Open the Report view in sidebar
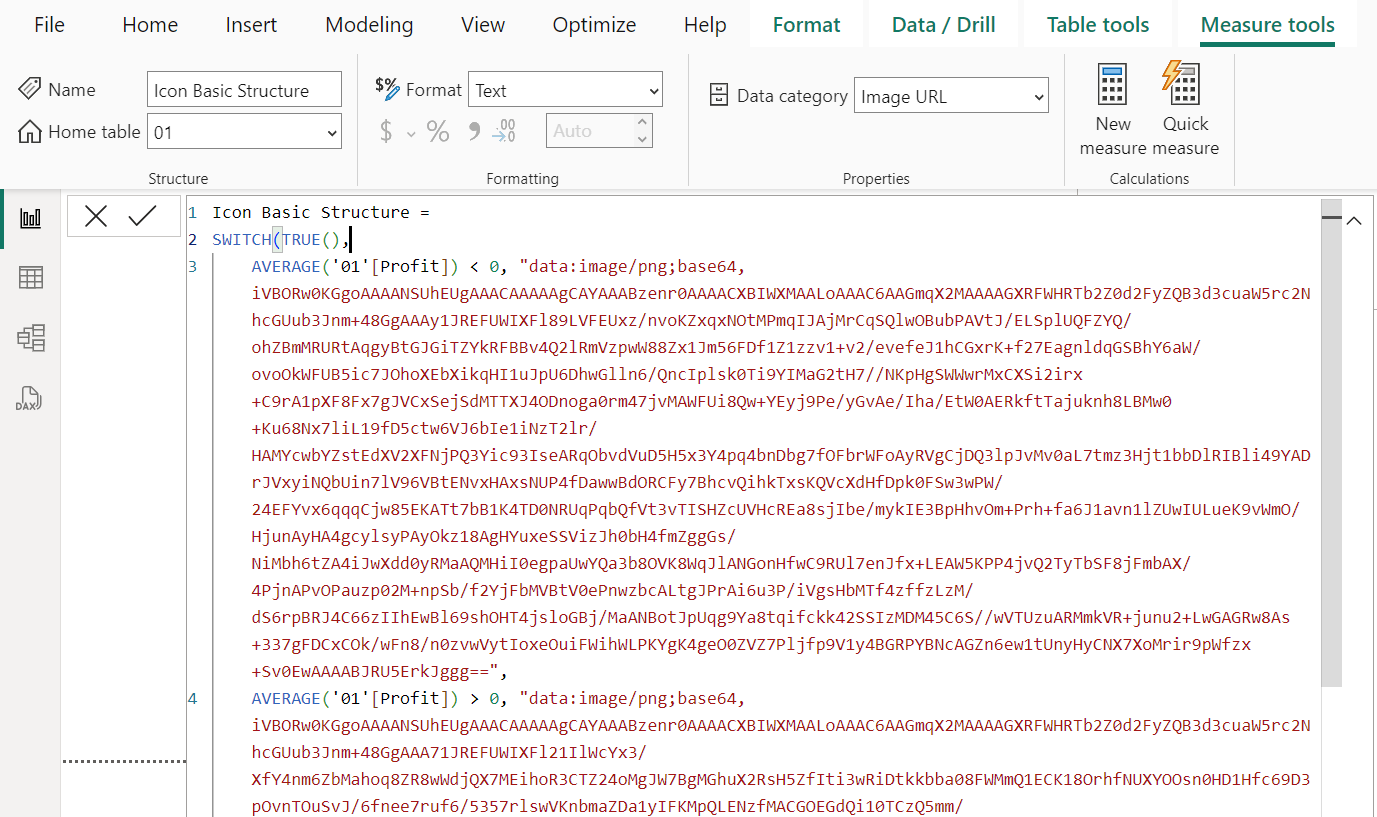 tap(30, 218)
